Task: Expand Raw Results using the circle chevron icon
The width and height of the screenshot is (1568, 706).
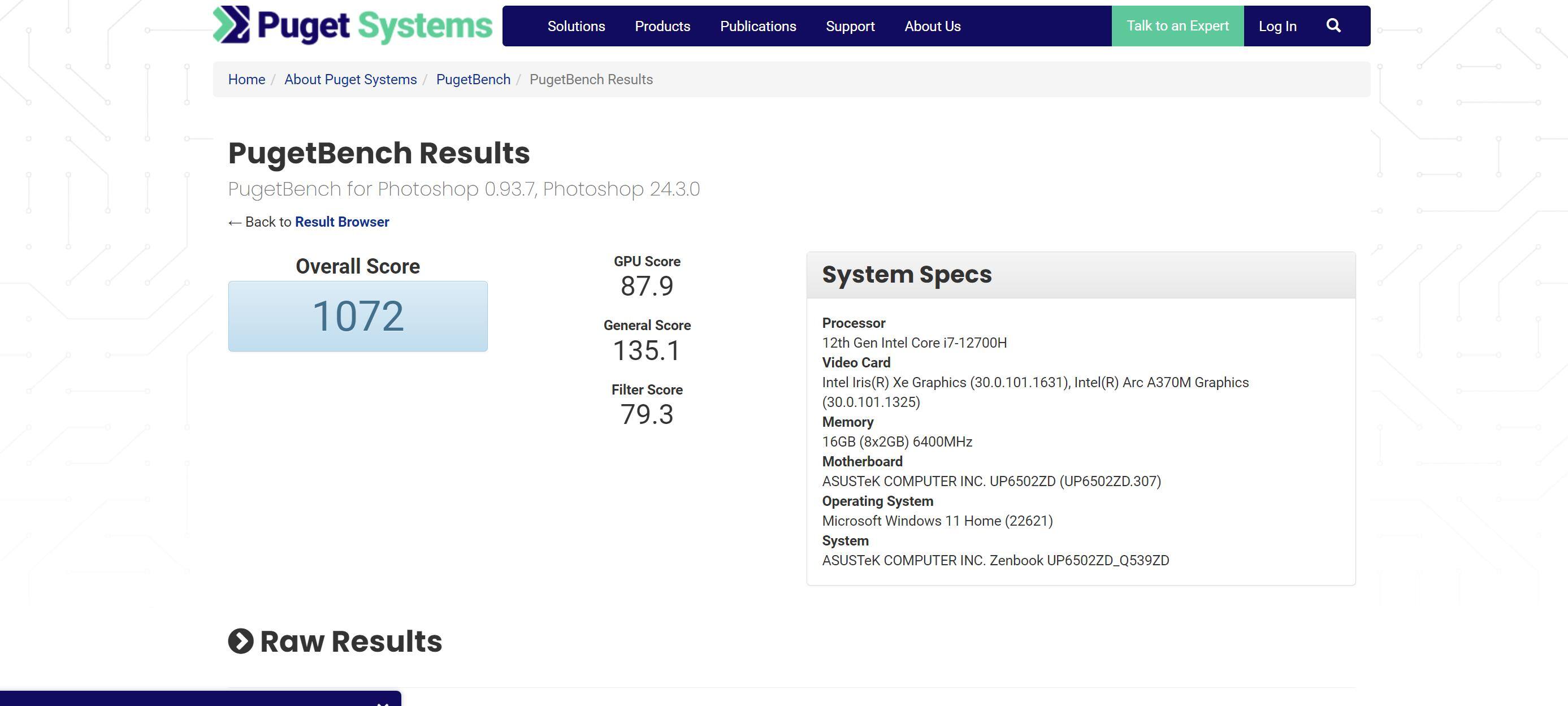Action: pos(240,642)
